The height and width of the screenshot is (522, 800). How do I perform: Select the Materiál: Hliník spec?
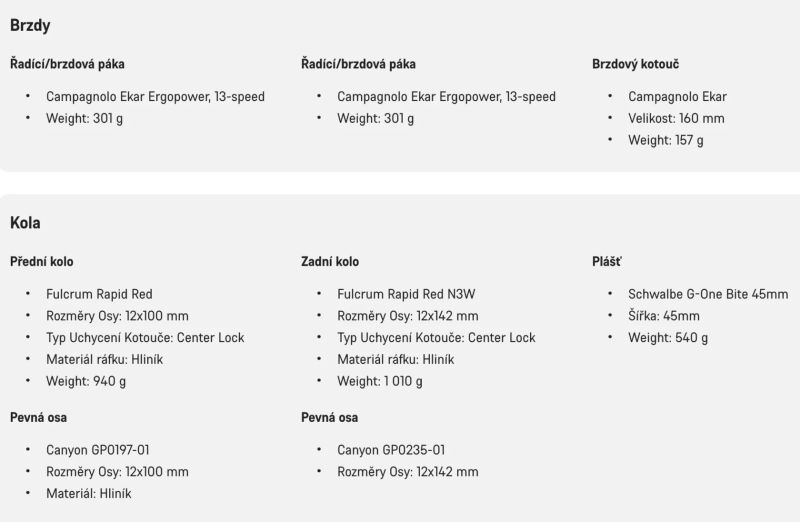[88, 494]
